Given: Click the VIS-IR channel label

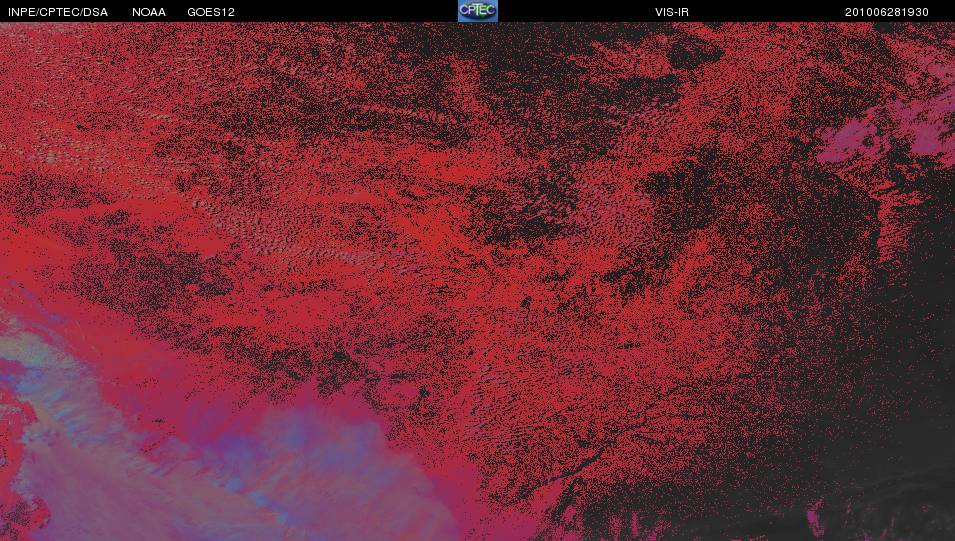Looking at the screenshot, I should point(672,12).
